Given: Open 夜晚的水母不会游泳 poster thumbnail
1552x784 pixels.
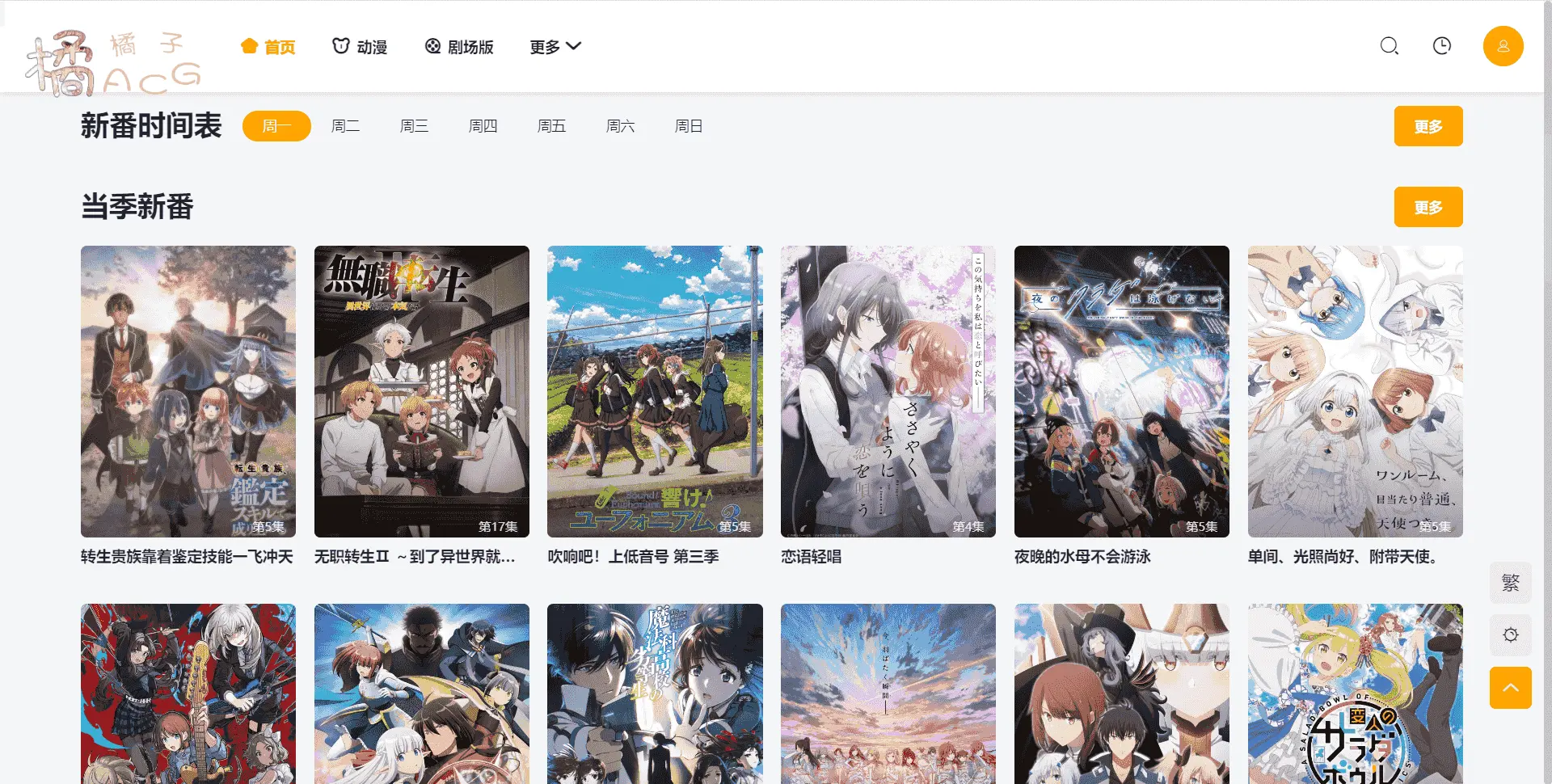Looking at the screenshot, I should coord(1122,391).
